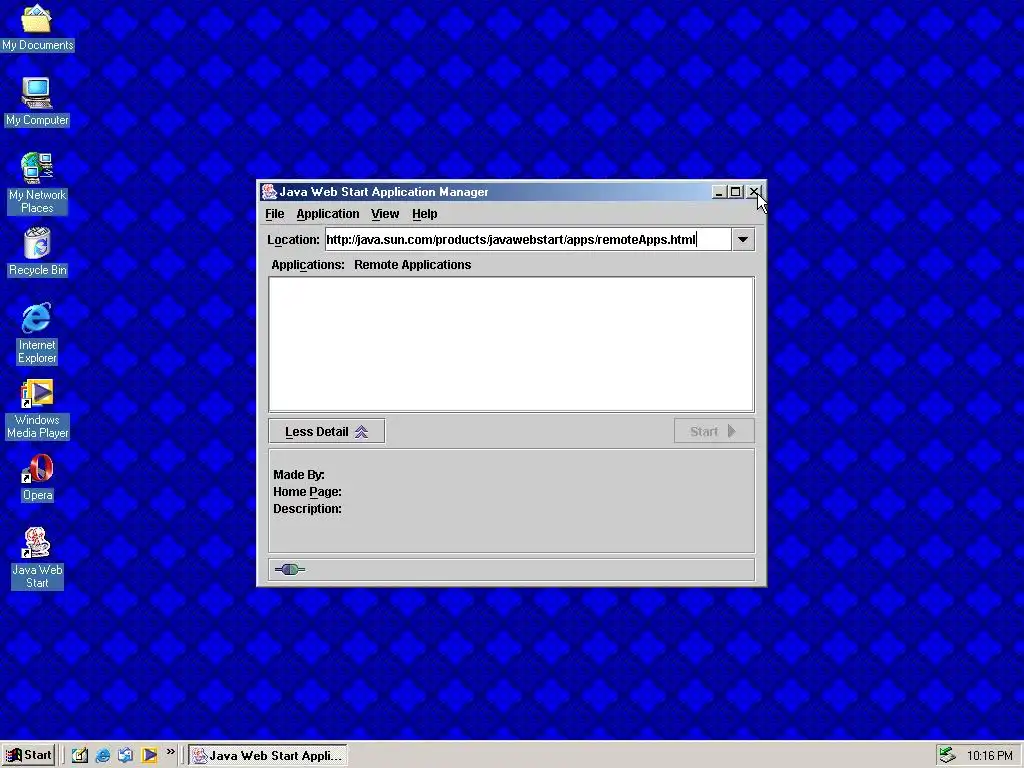
Task: Close the Java Web Start window
Action: 754,192
